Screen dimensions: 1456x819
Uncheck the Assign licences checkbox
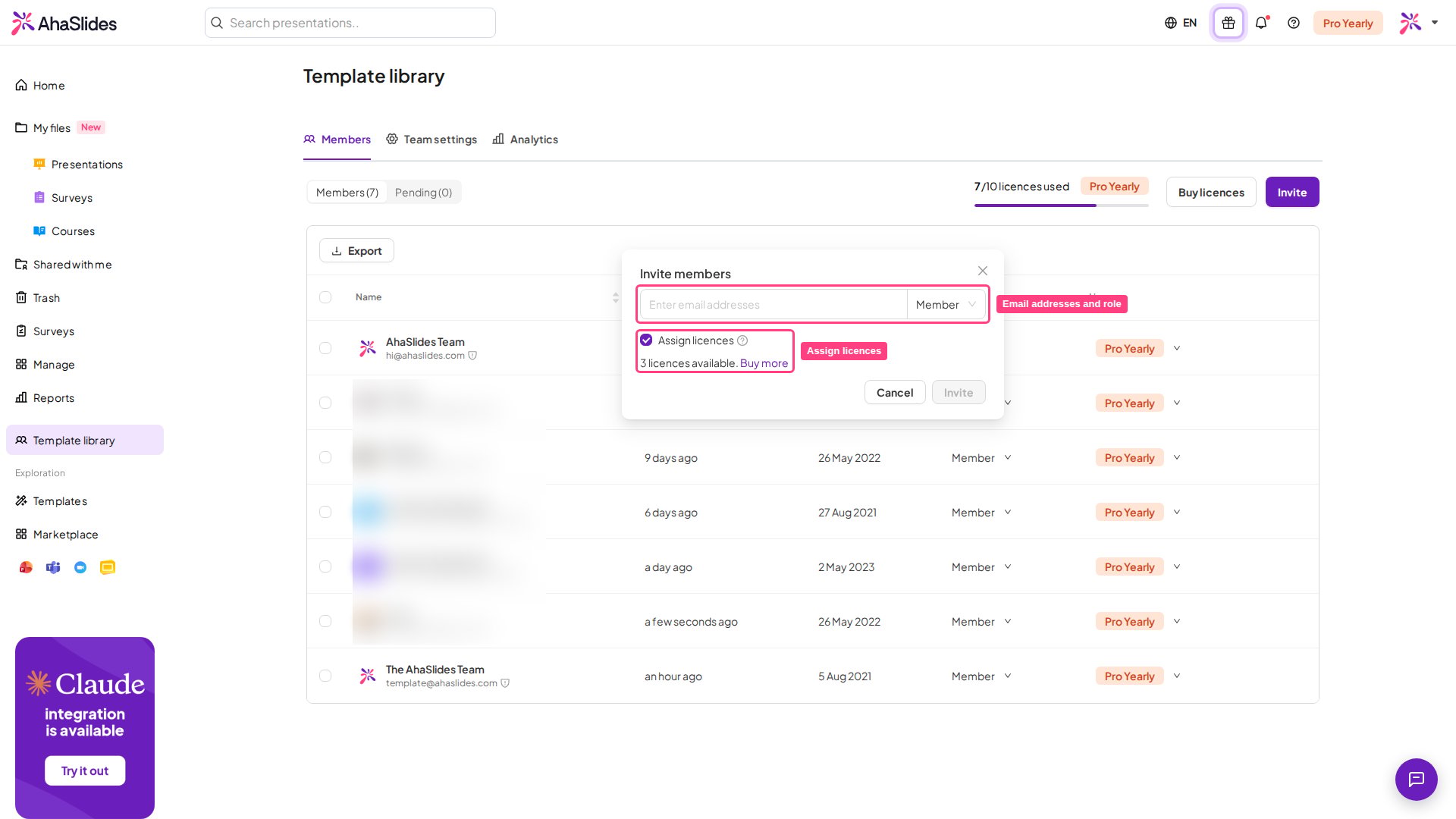point(646,340)
